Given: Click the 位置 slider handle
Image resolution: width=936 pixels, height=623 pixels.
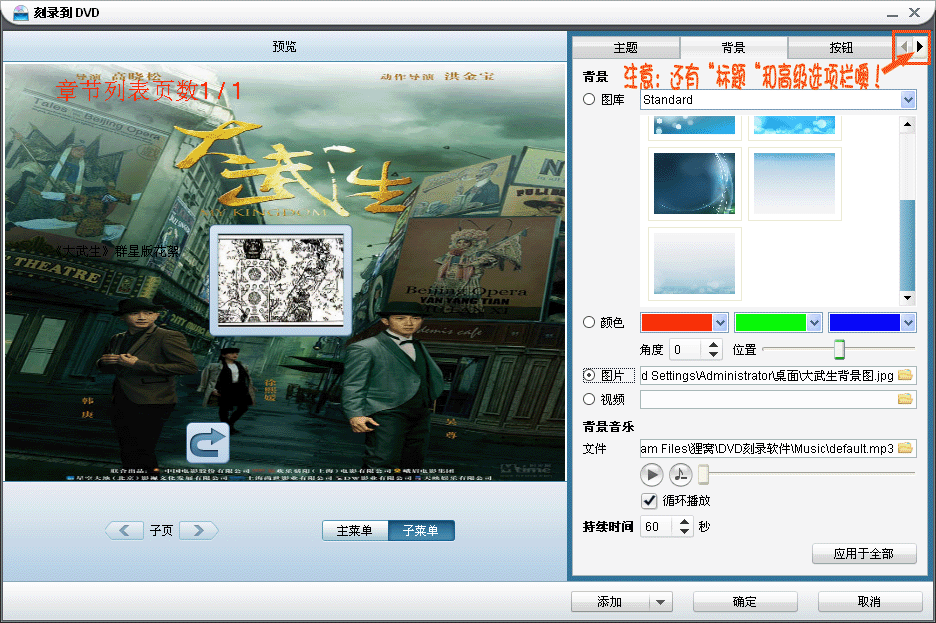Looking at the screenshot, I should click(839, 350).
